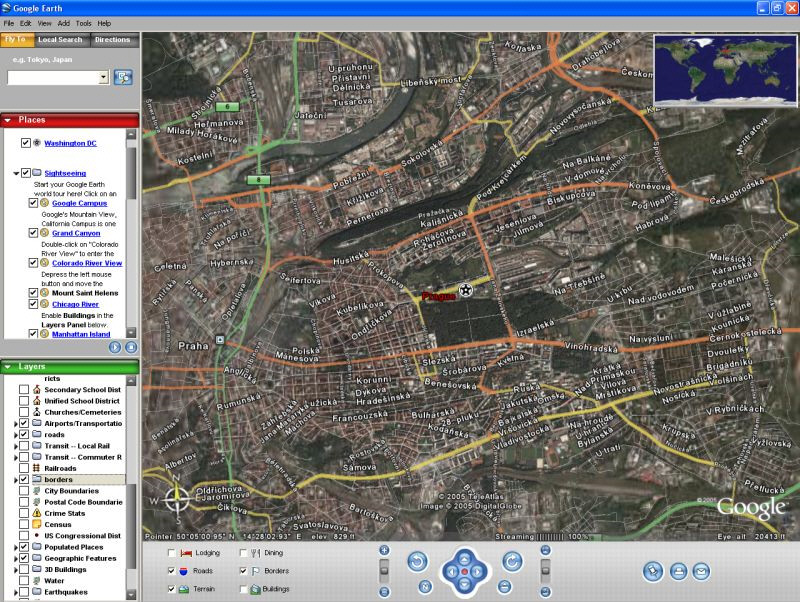Image resolution: width=800 pixels, height=602 pixels.
Task: Collapse the Sightseeing folder triangle
Action: click(x=16, y=173)
